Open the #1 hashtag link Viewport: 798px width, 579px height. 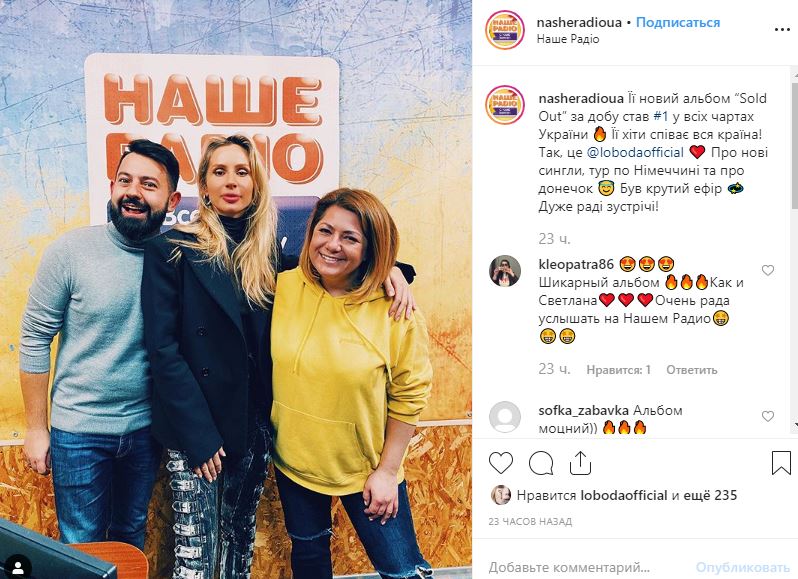[661, 116]
